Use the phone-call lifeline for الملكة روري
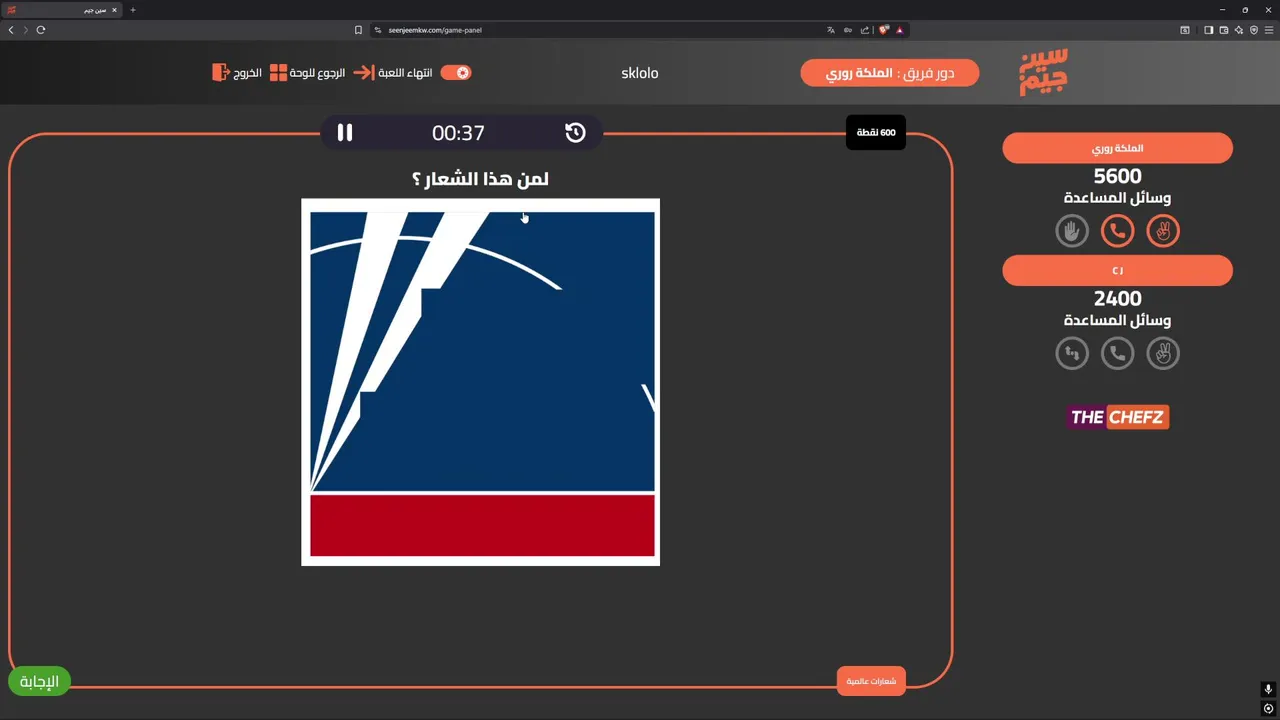This screenshot has width=1280, height=720. point(1117,231)
